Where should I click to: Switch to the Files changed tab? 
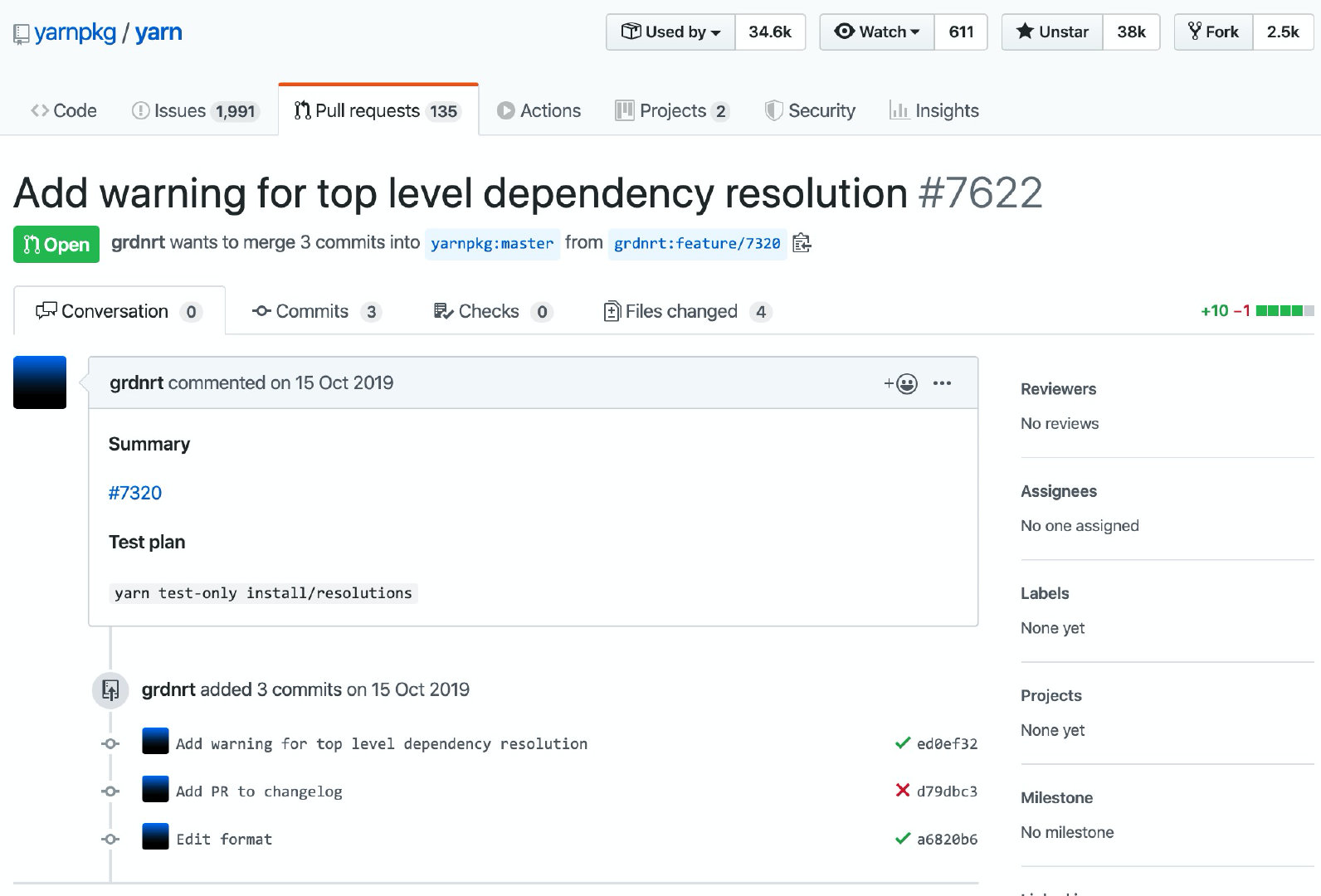[680, 311]
